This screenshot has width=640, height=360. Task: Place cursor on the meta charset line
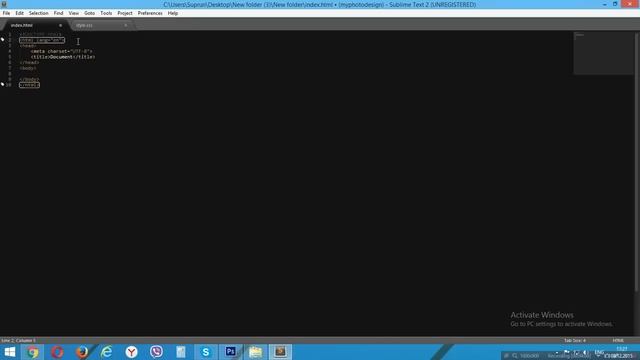[x=62, y=51]
